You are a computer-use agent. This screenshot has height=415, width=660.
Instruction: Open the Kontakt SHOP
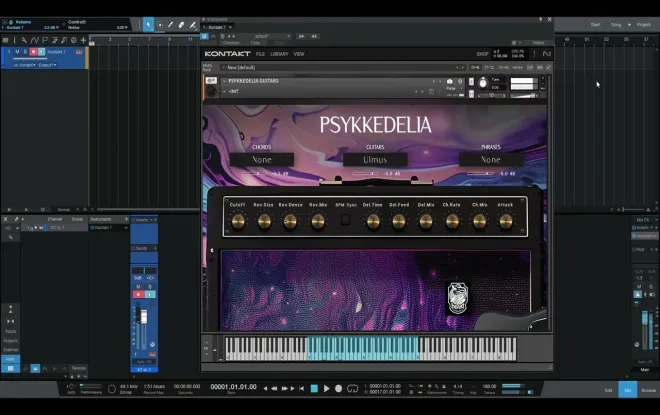pyautogui.click(x=482, y=54)
